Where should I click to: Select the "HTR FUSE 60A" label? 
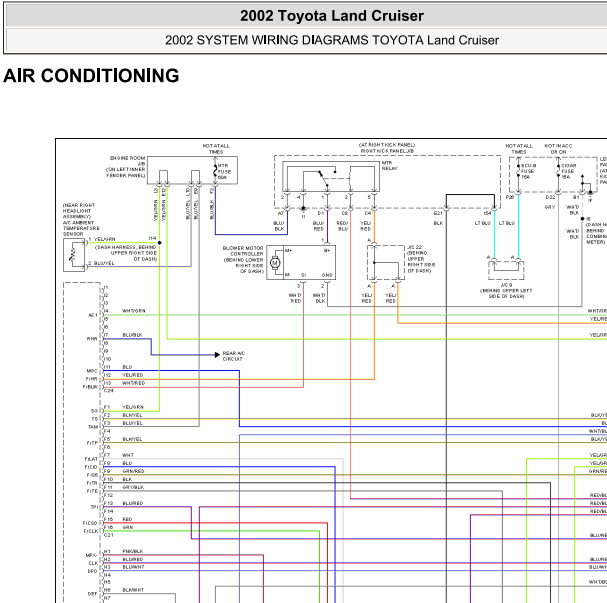(225, 171)
